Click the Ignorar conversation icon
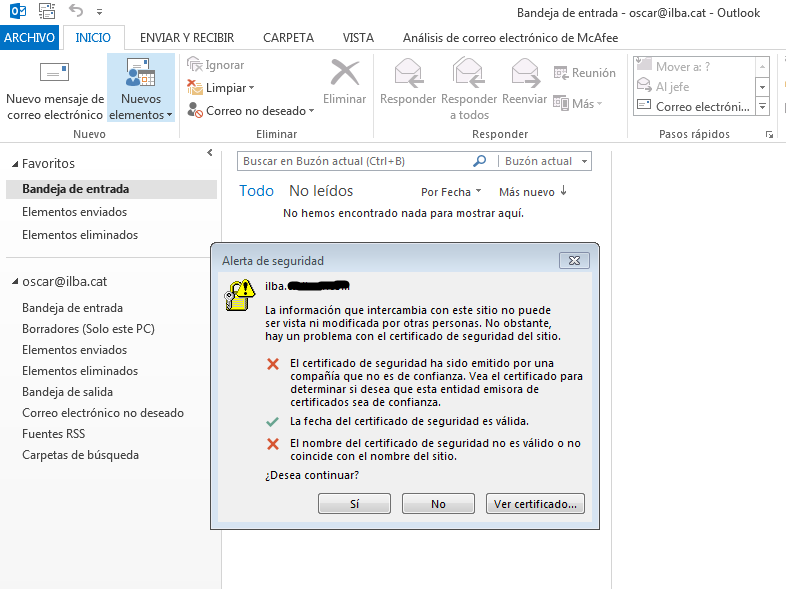The image size is (786, 589). tap(194, 64)
